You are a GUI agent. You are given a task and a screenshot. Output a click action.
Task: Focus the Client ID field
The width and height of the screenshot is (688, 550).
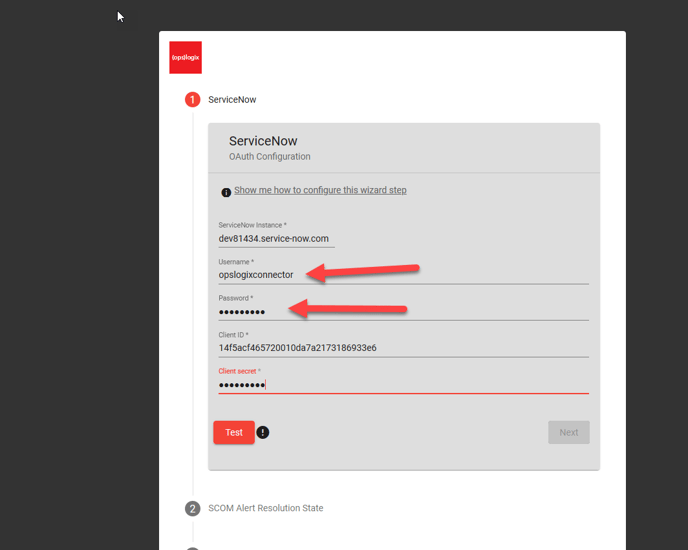(x=404, y=348)
